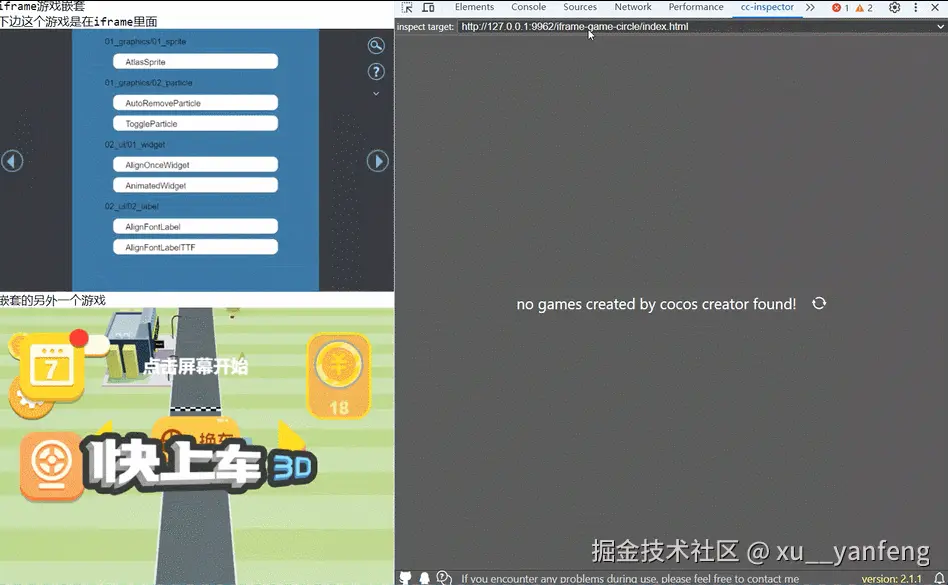The image size is (948, 585).
Task: Click the 快上车 3D game logo
Action: coord(200,464)
